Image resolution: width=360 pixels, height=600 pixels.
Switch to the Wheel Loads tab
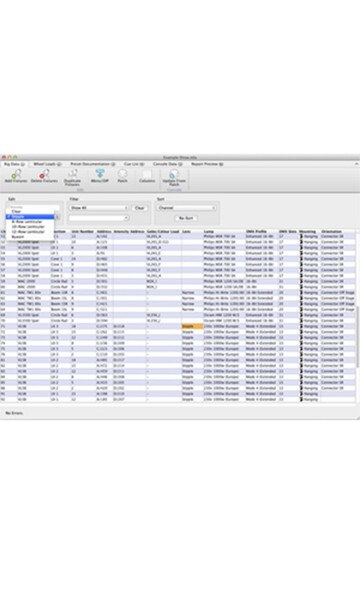[47, 164]
